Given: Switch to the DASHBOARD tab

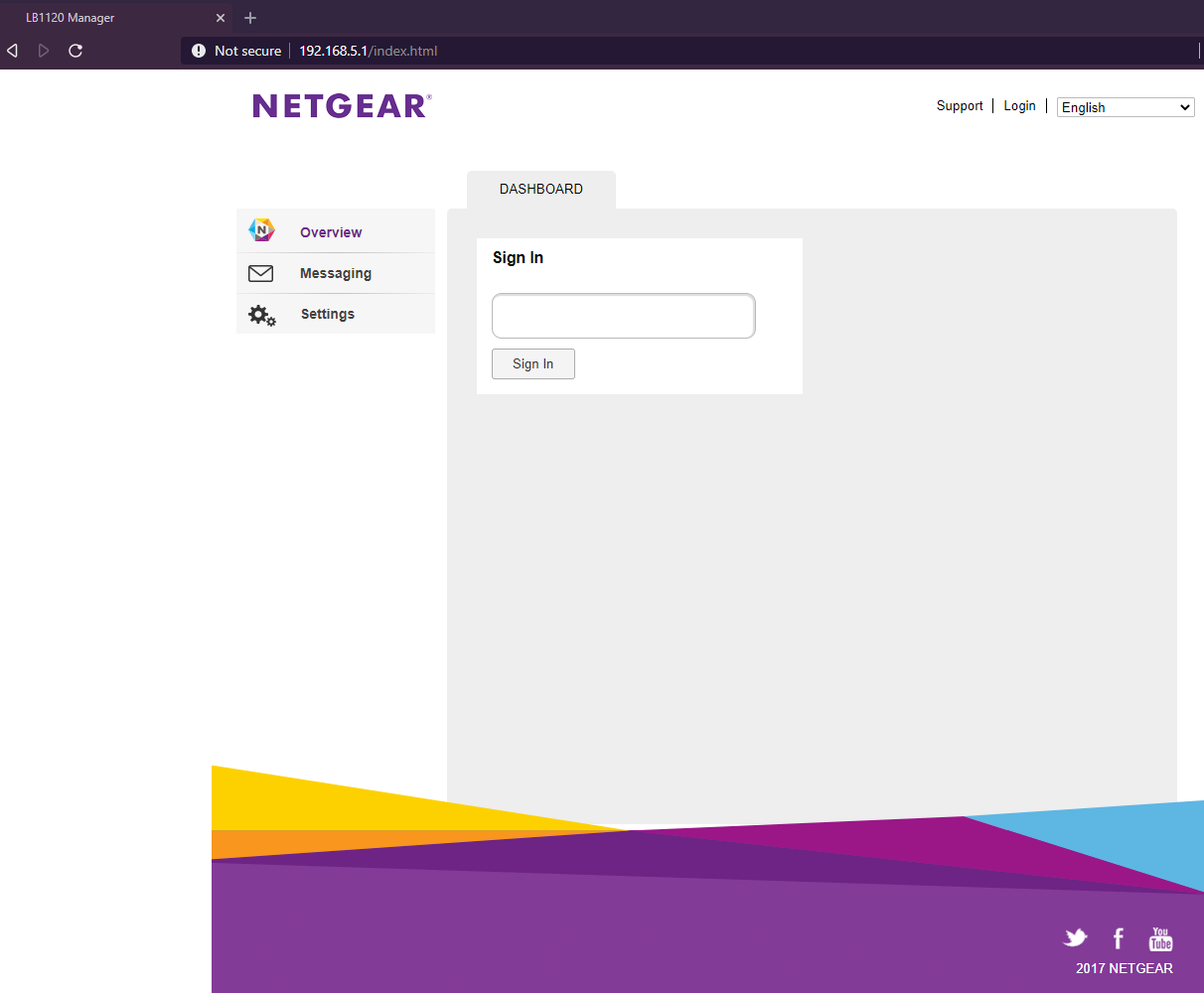Looking at the screenshot, I should (x=541, y=189).
